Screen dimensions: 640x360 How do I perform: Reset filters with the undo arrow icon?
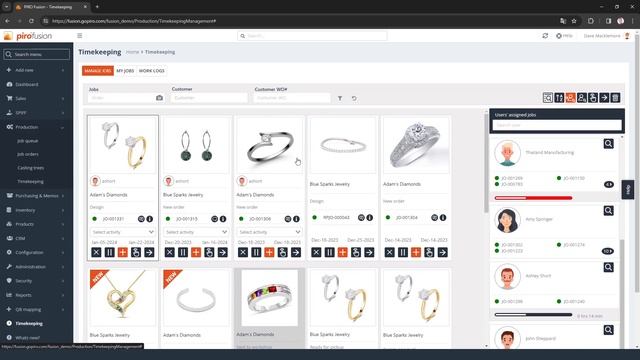tap(354, 98)
